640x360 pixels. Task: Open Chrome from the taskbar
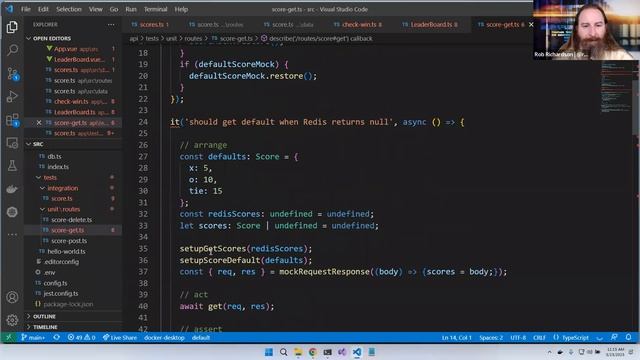313,352
